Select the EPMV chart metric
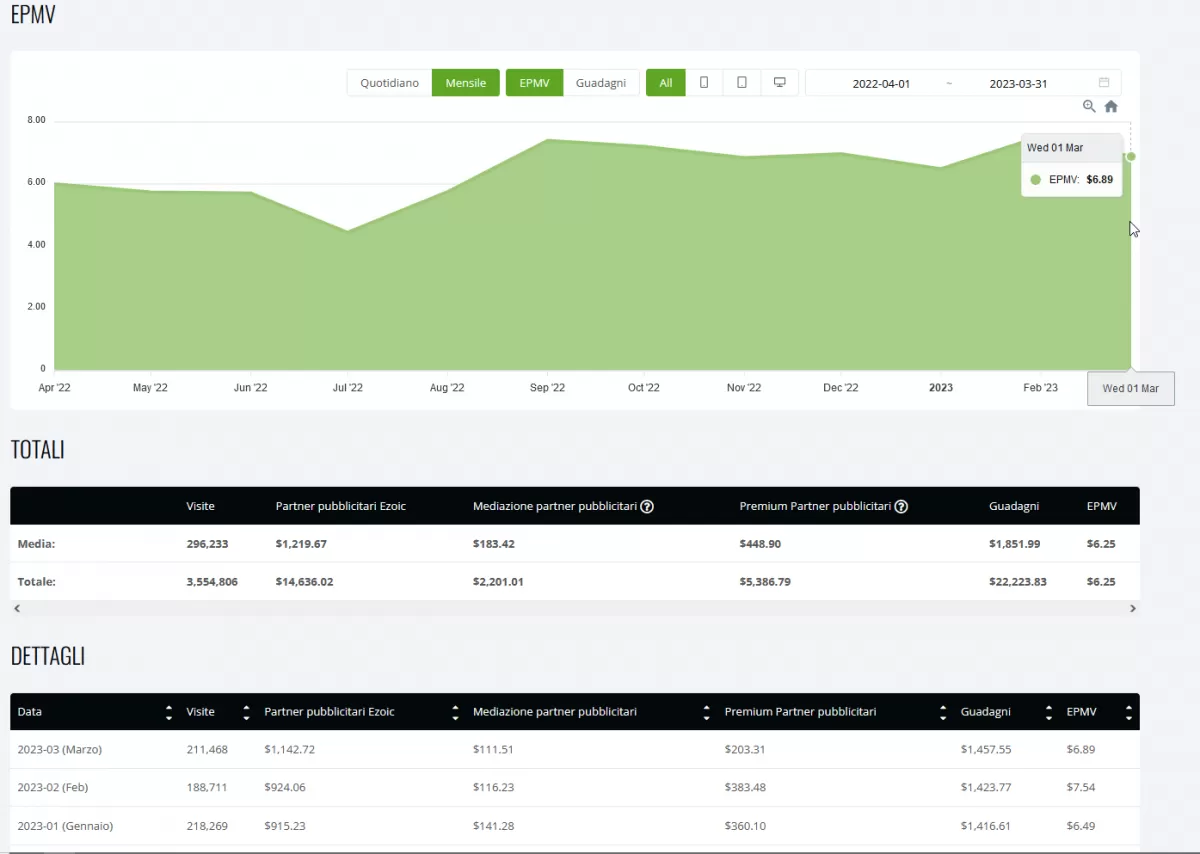Viewport: 1200px width, 854px height. 534,83
